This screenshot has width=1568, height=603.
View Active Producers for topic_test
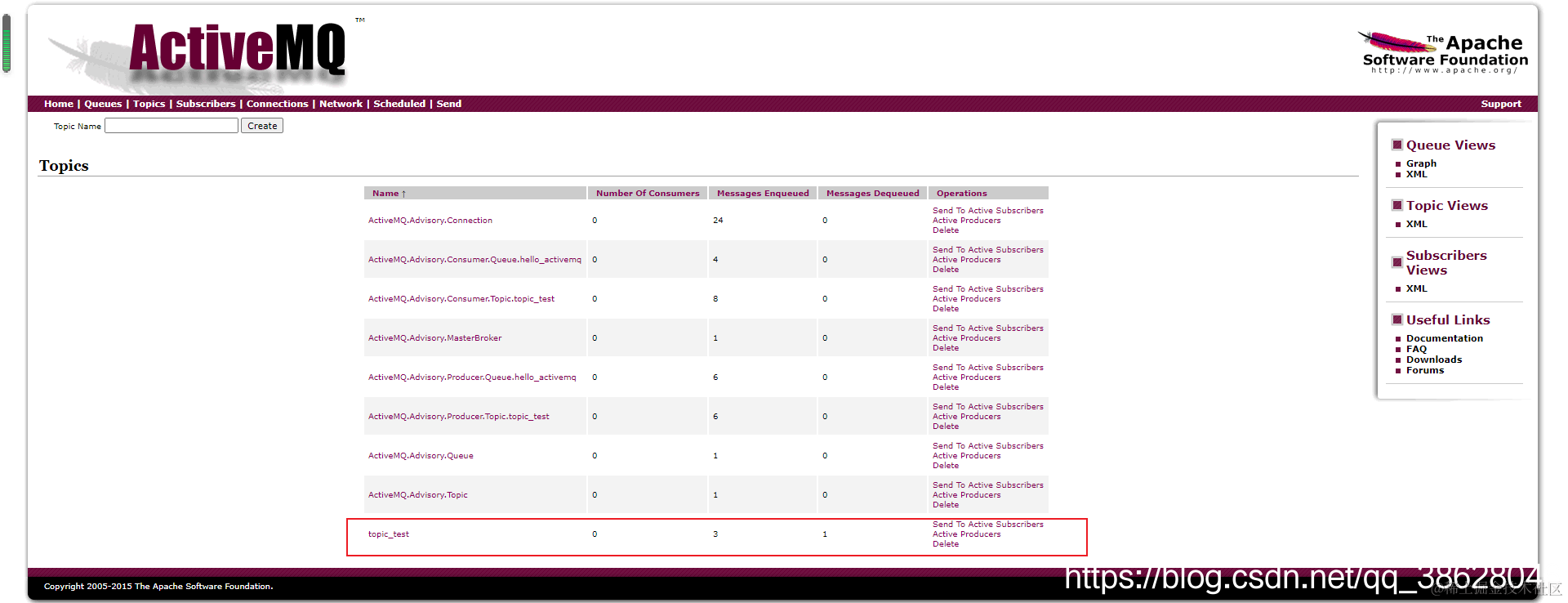click(x=967, y=534)
